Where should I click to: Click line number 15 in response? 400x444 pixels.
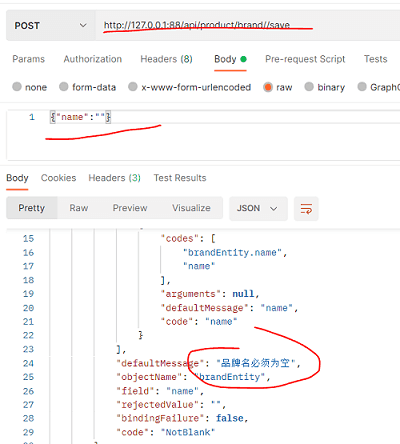click(x=28, y=239)
